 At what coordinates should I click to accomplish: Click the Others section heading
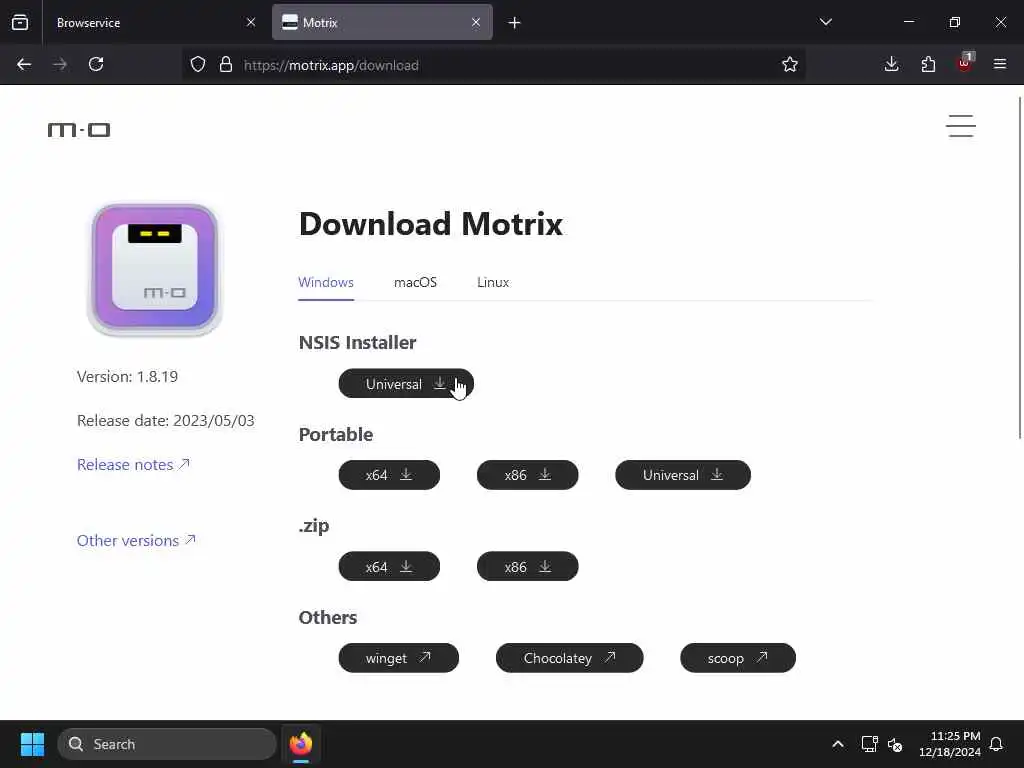coord(328,617)
